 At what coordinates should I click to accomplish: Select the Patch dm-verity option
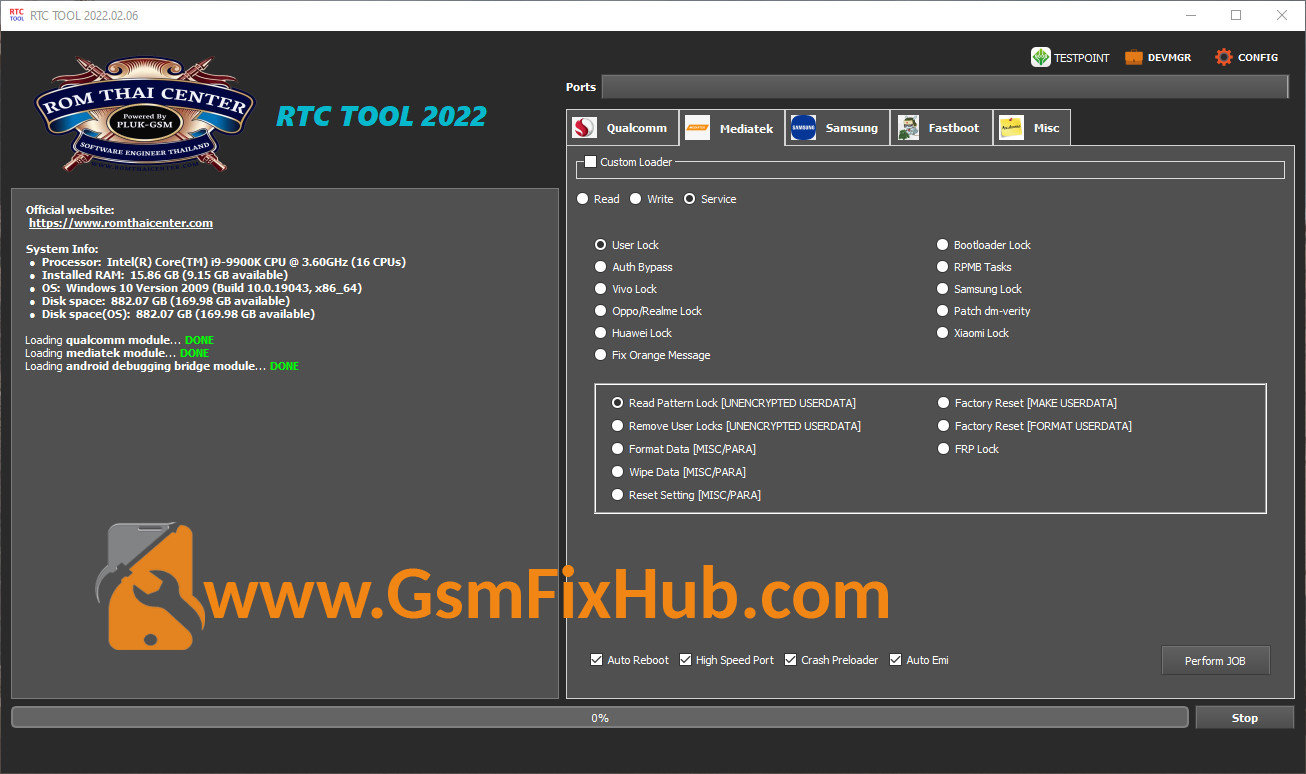pyautogui.click(x=943, y=311)
